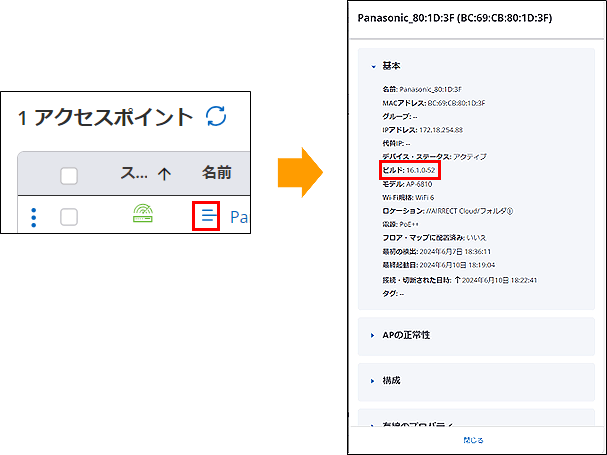Sort by the ス... column arrow
The width and height of the screenshot is (607, 455).
coord(165,174)
